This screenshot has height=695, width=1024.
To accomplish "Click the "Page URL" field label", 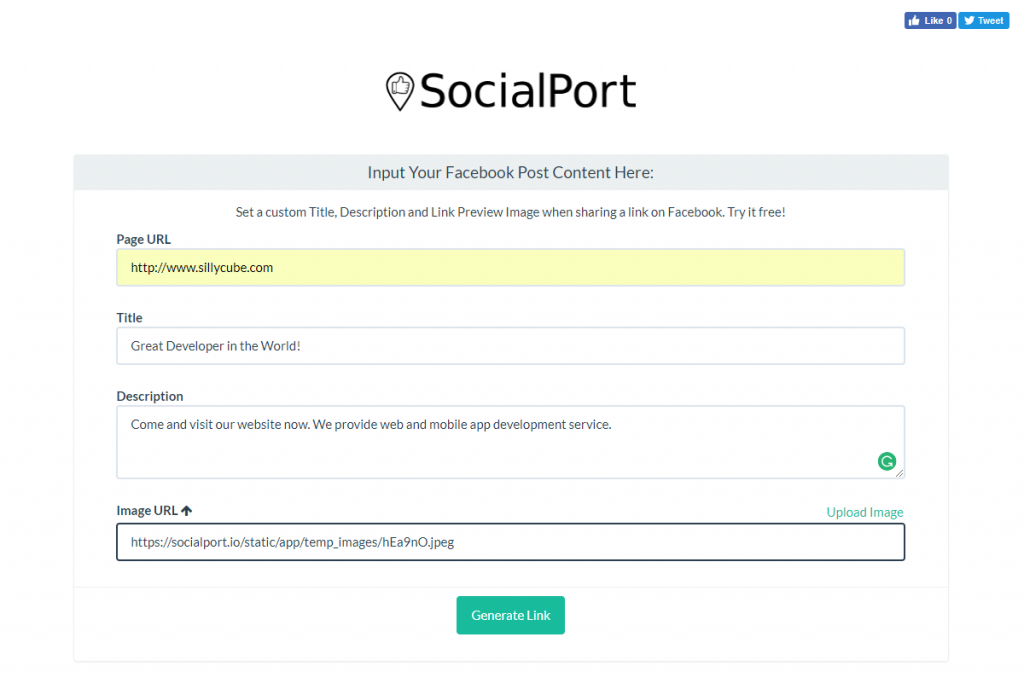I will (144, 239).
